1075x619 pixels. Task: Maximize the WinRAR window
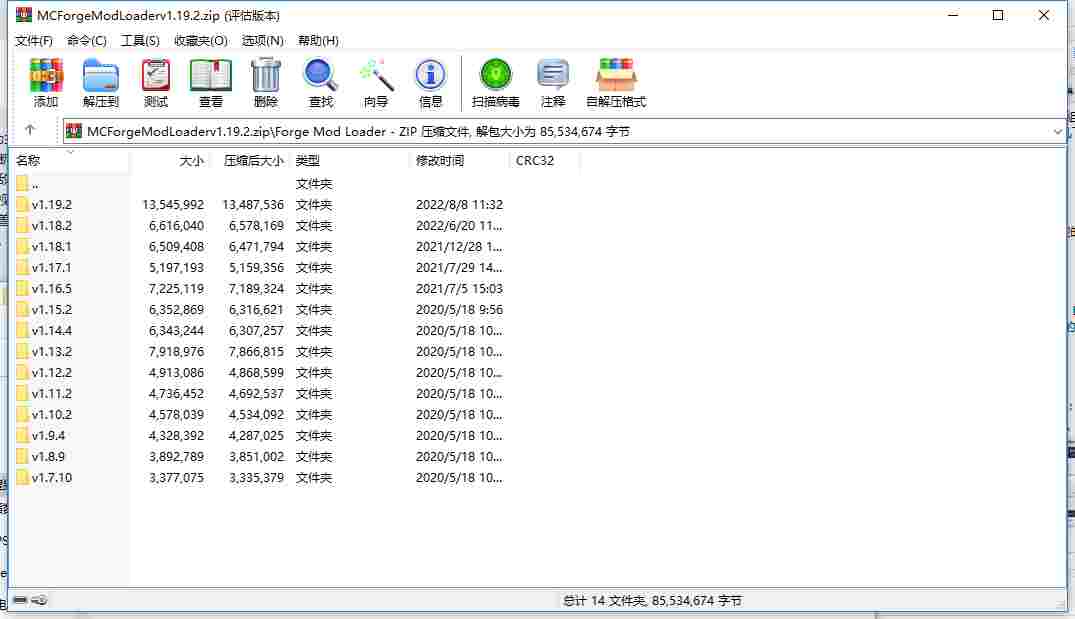(998, 15)
